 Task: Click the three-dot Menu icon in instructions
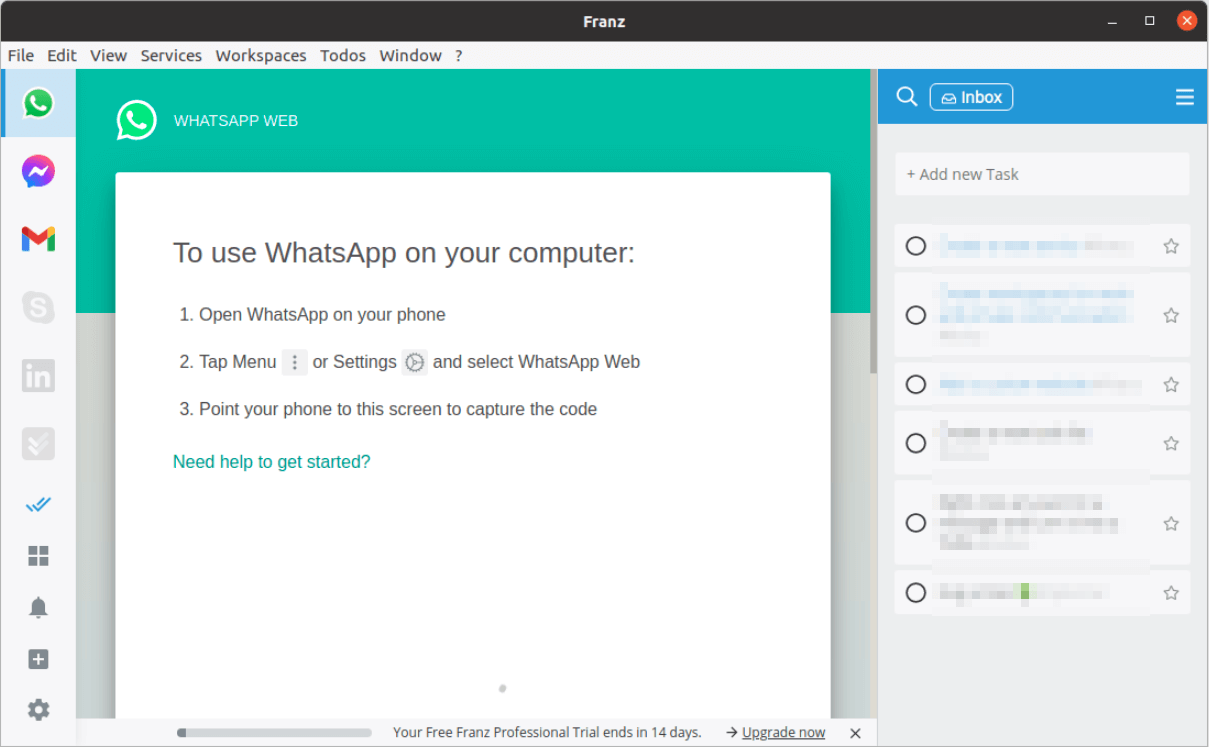294,362
